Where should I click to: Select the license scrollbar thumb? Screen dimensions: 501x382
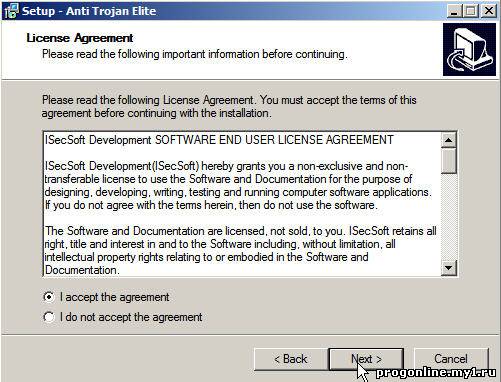click(449, 161)
